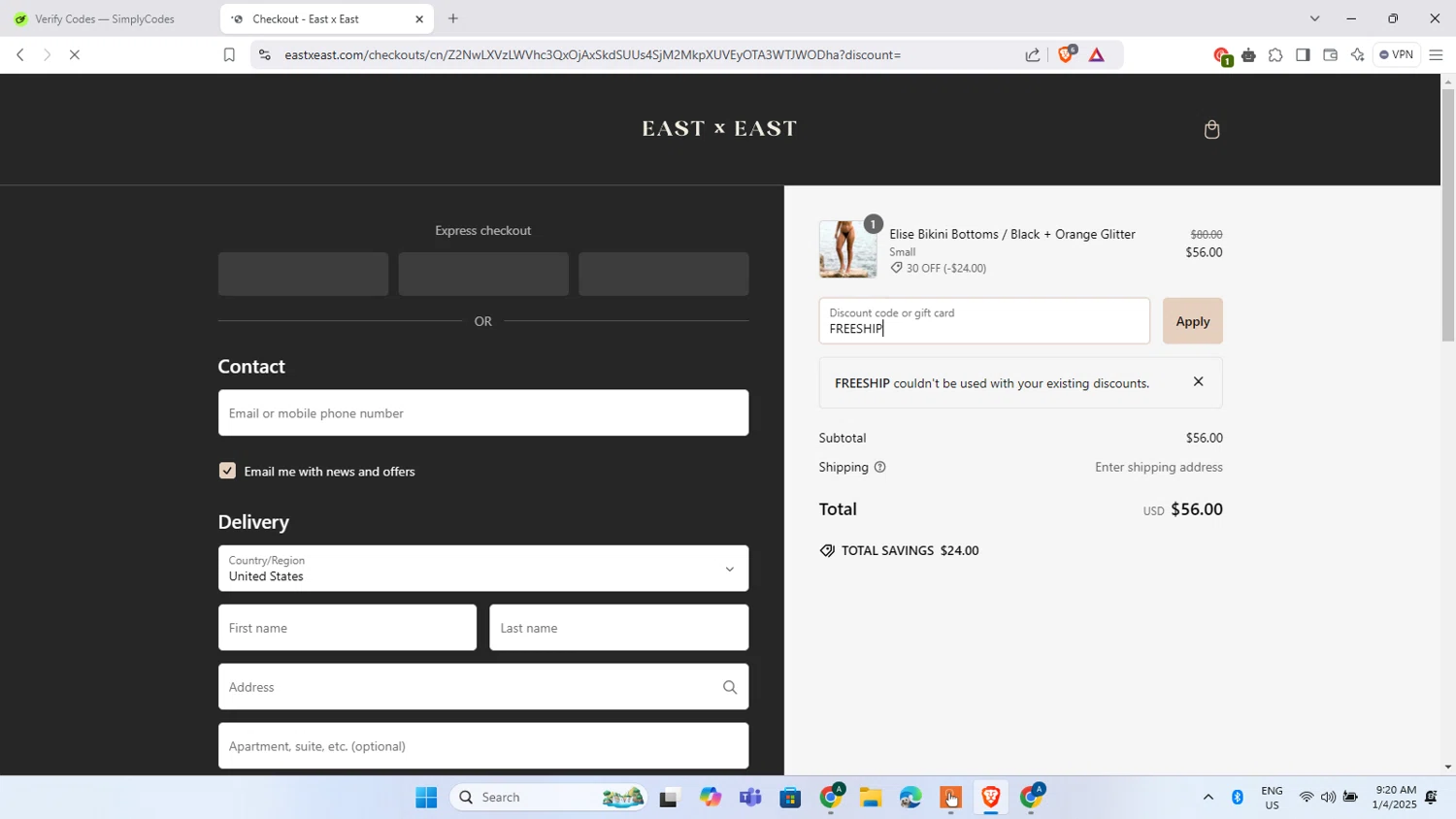The width and height of the screenshot is (1456, 819).
Task: Select the first express checkout button
Action: (303, 274)
